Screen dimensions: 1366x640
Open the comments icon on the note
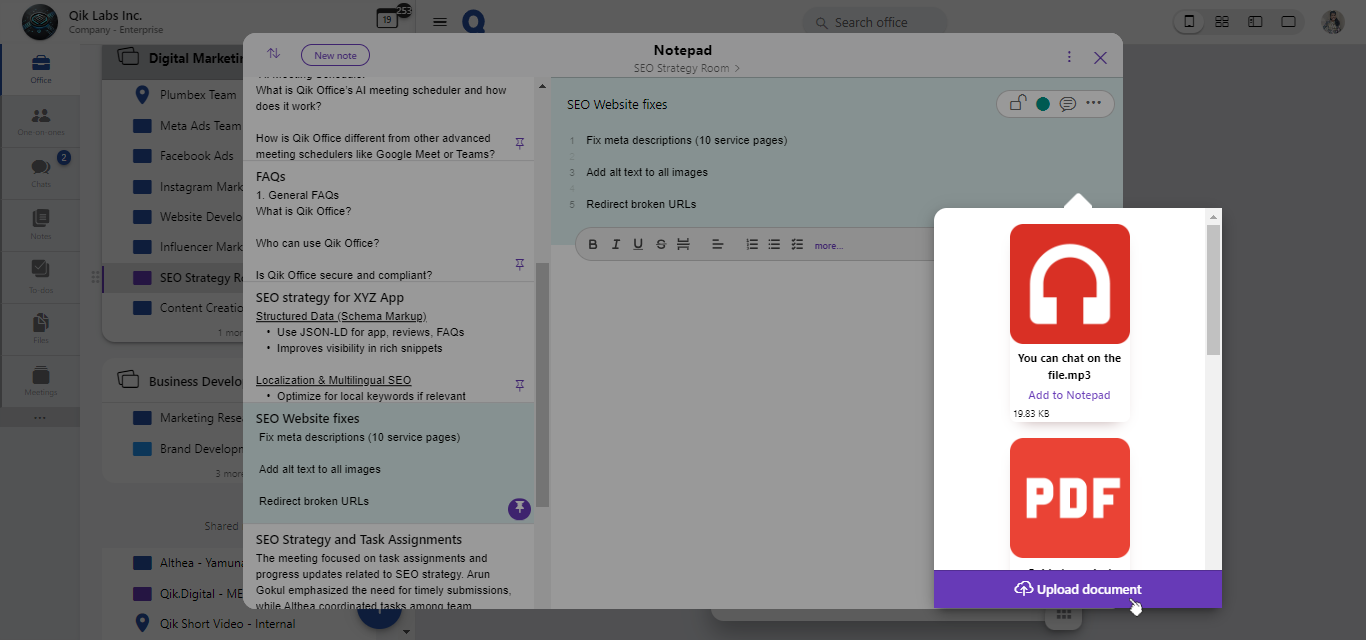coord(1068,104)
